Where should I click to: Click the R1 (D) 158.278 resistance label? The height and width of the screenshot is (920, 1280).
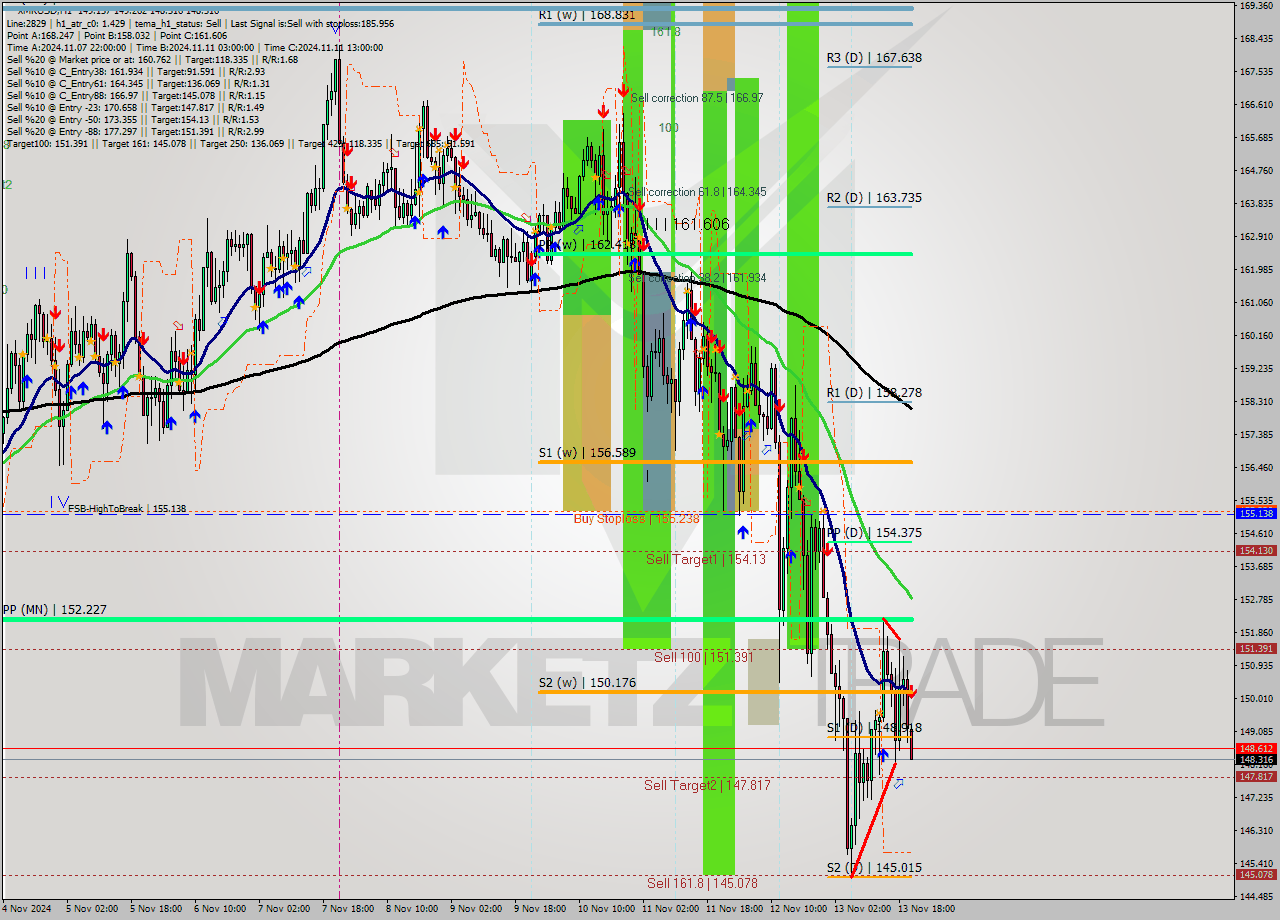874,393
